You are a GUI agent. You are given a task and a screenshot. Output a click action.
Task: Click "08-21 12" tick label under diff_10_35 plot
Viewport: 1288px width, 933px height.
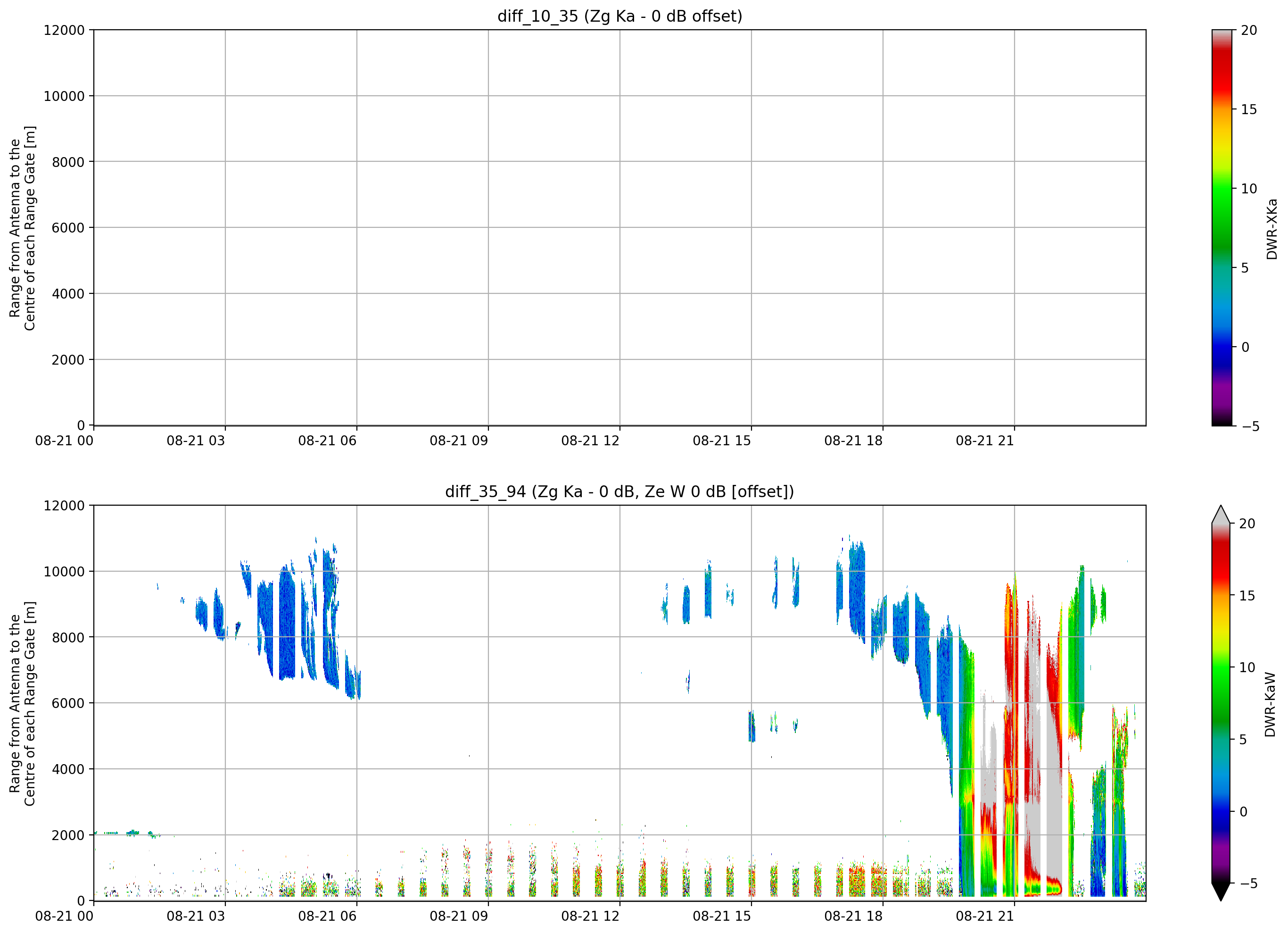(x=590, y=441)
